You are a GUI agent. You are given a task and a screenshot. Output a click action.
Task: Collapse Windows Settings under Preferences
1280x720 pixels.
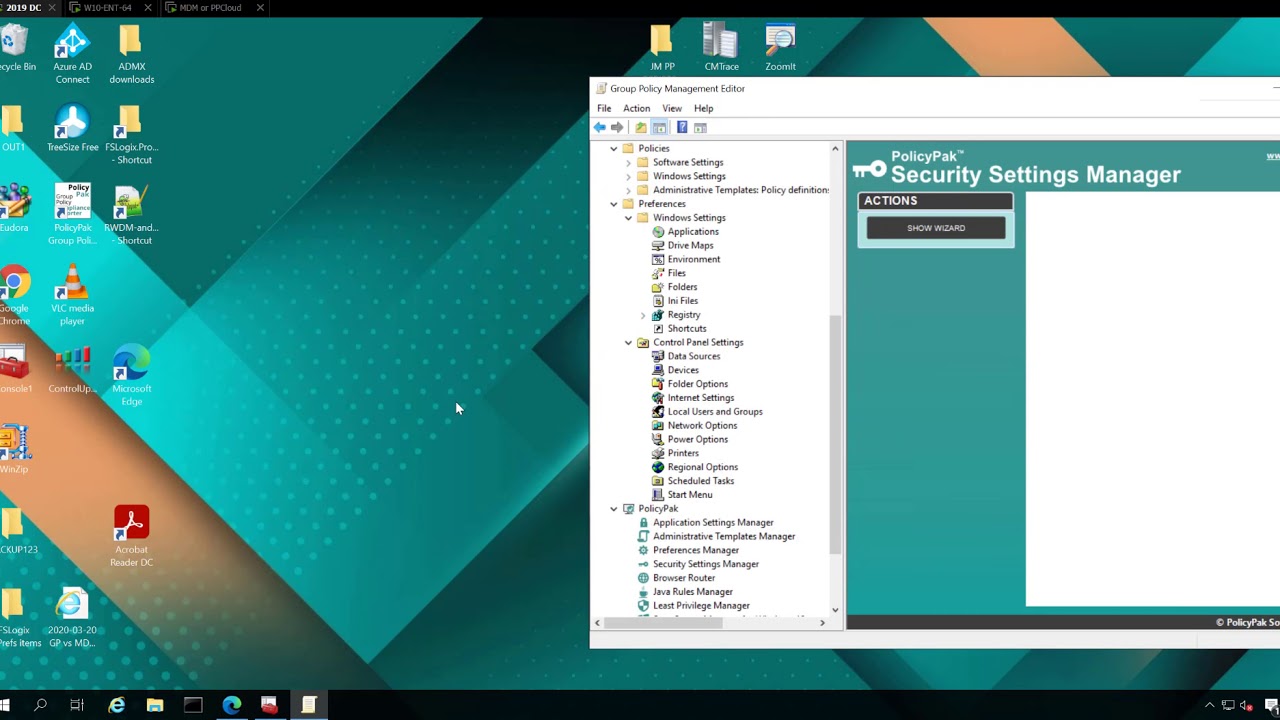point(628,218)
